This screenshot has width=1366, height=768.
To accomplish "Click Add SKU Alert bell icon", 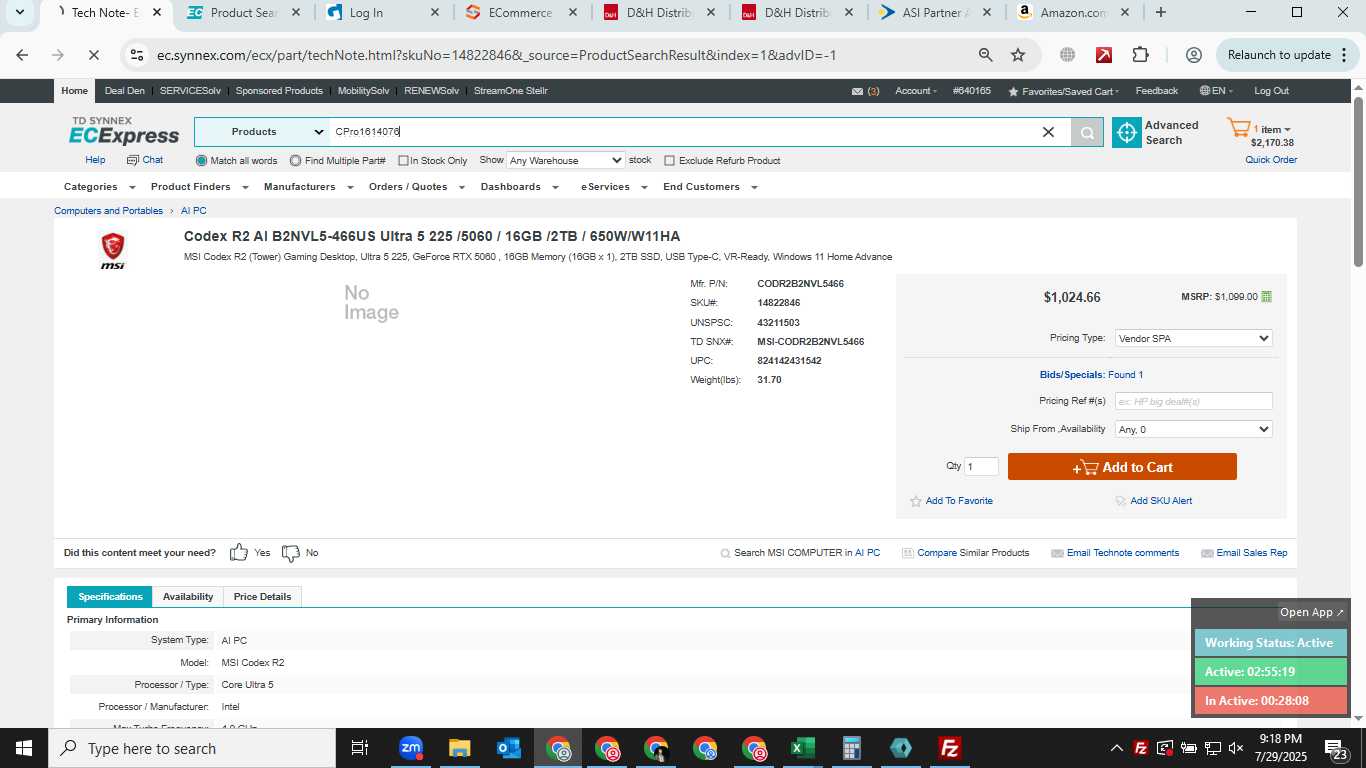I will (x=1121, y=501).
